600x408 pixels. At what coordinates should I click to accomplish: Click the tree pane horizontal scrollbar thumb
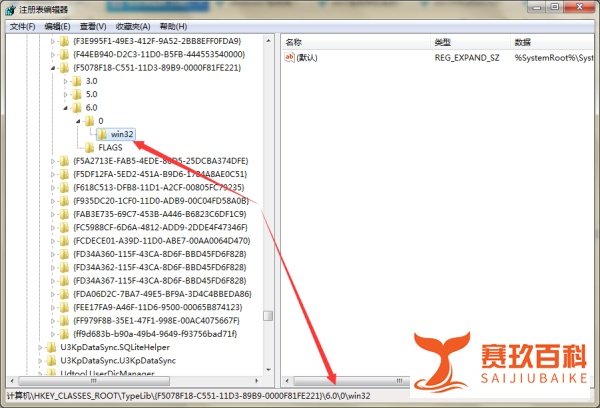(94, 381)
